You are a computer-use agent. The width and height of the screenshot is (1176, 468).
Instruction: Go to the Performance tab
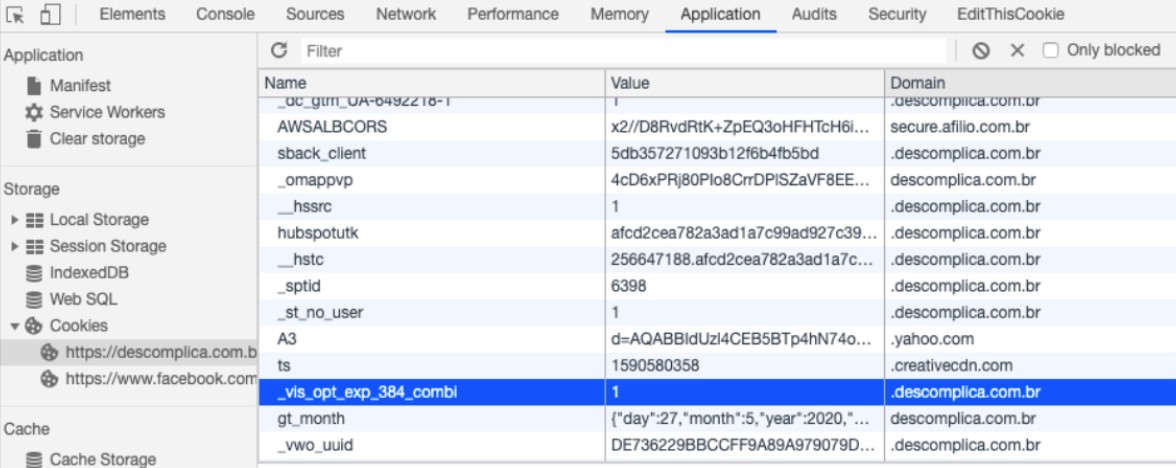point(513,14)
